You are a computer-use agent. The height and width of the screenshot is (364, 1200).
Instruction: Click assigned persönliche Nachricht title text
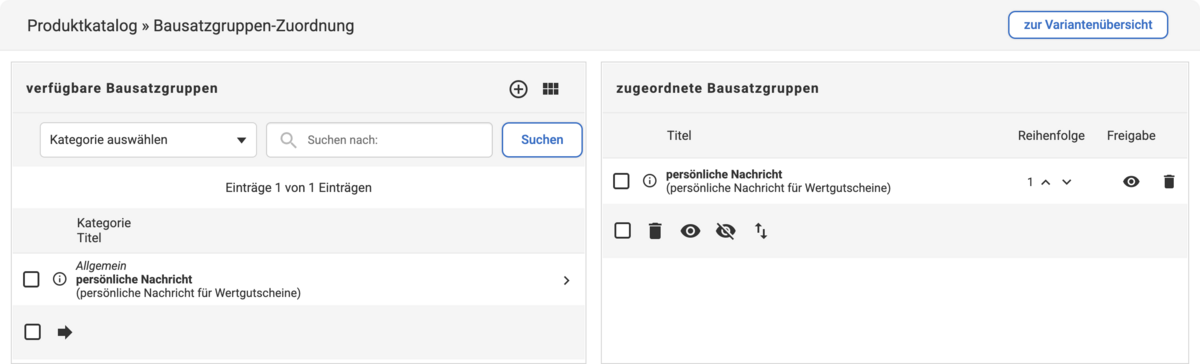coord(724,175)
